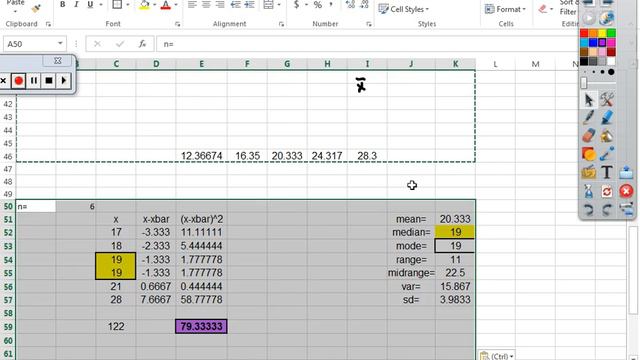Close the recorder mini window
This screenshot has width=640, height=360.
(x=58, y=61)
